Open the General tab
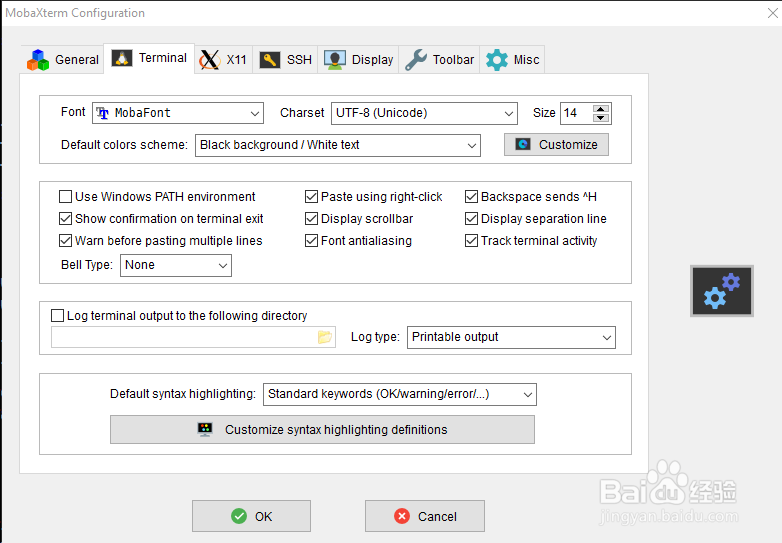782x543 pixels. point(62,59)
